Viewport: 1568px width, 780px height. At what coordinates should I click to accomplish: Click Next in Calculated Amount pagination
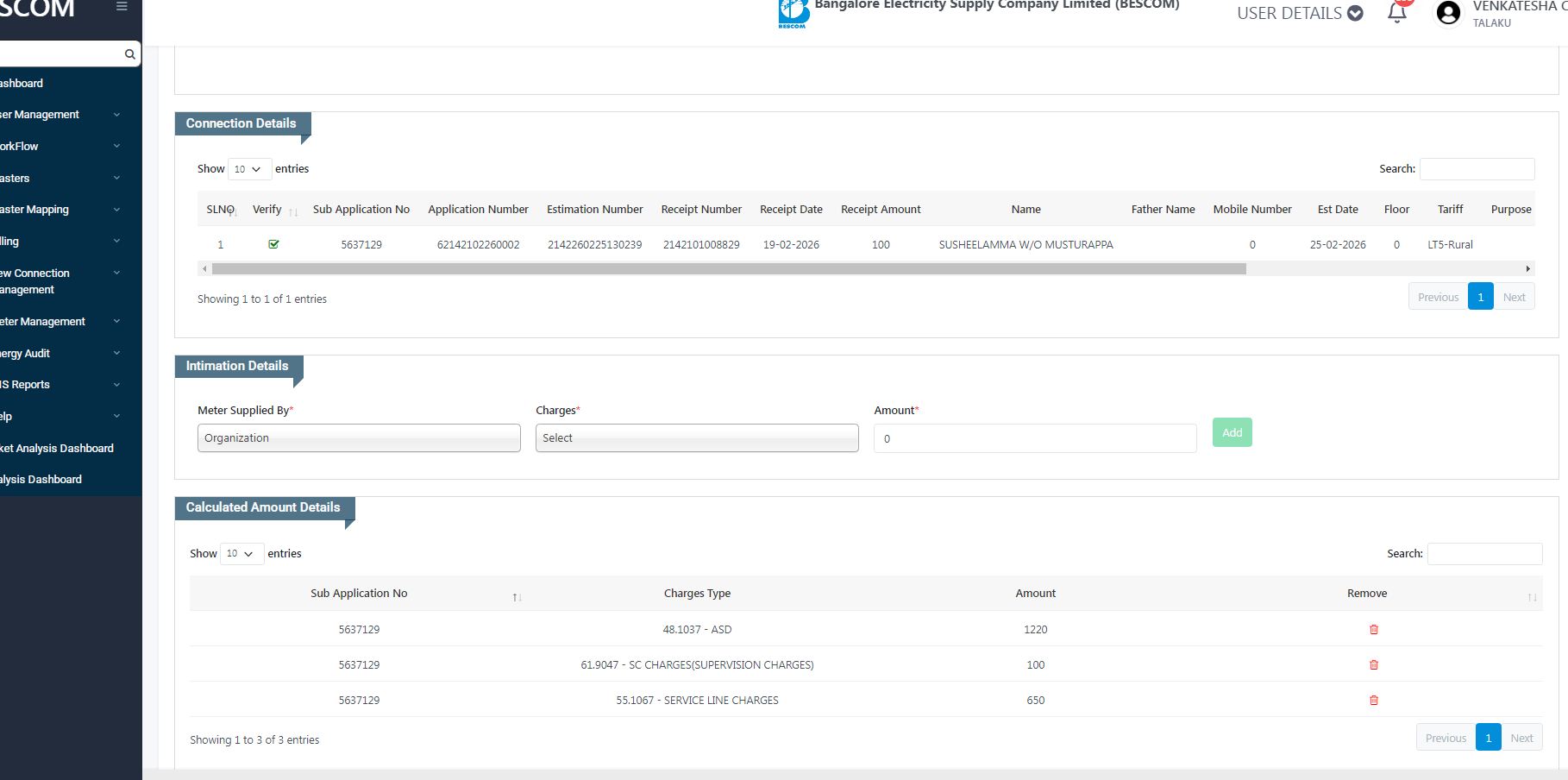pos(1521,739)
